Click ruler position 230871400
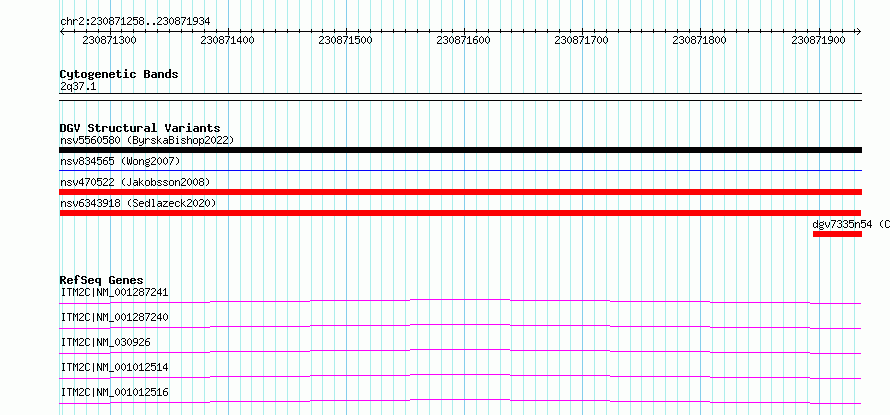 228,41
